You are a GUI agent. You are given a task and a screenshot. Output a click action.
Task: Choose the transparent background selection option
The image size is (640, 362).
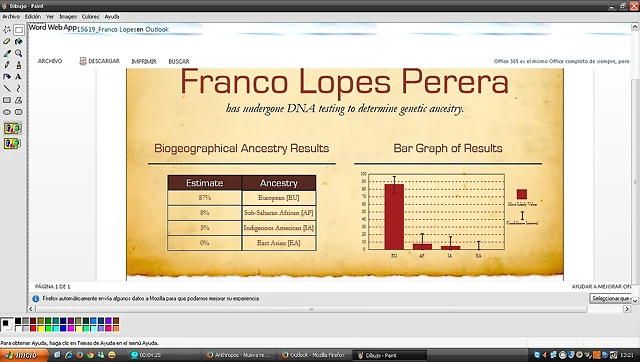(12, 143)
